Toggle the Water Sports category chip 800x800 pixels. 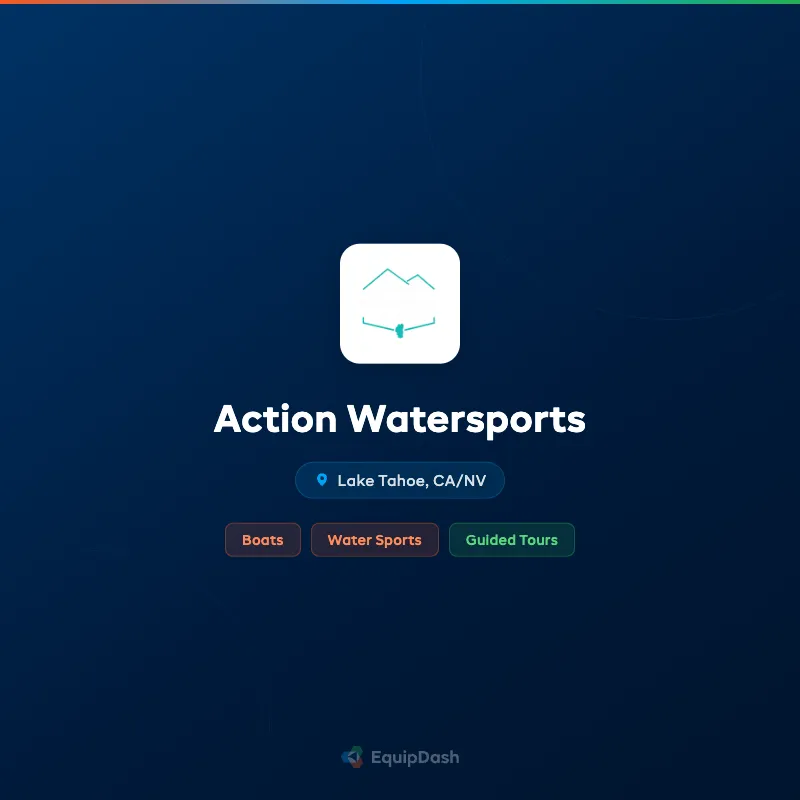[x=374, y=540]
